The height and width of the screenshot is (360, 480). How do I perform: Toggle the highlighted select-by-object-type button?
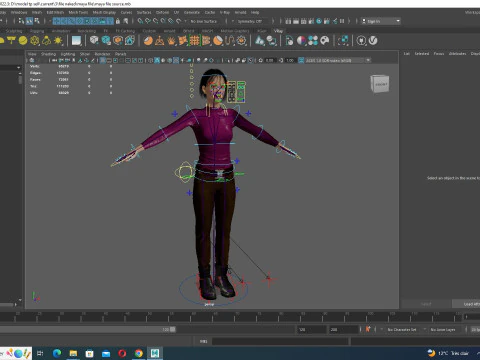click(29, 21)
